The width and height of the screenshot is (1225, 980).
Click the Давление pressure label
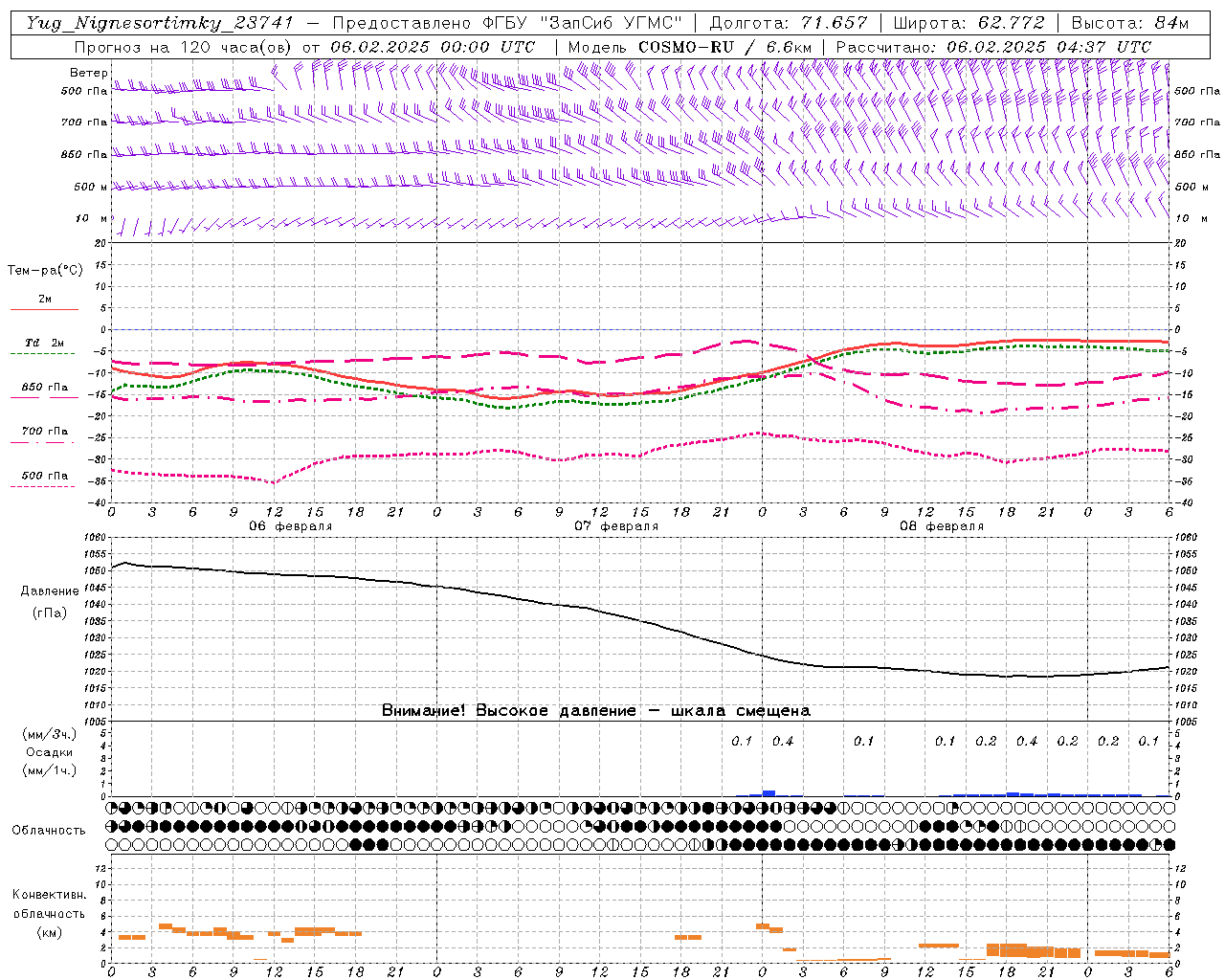tap(50, 590)
